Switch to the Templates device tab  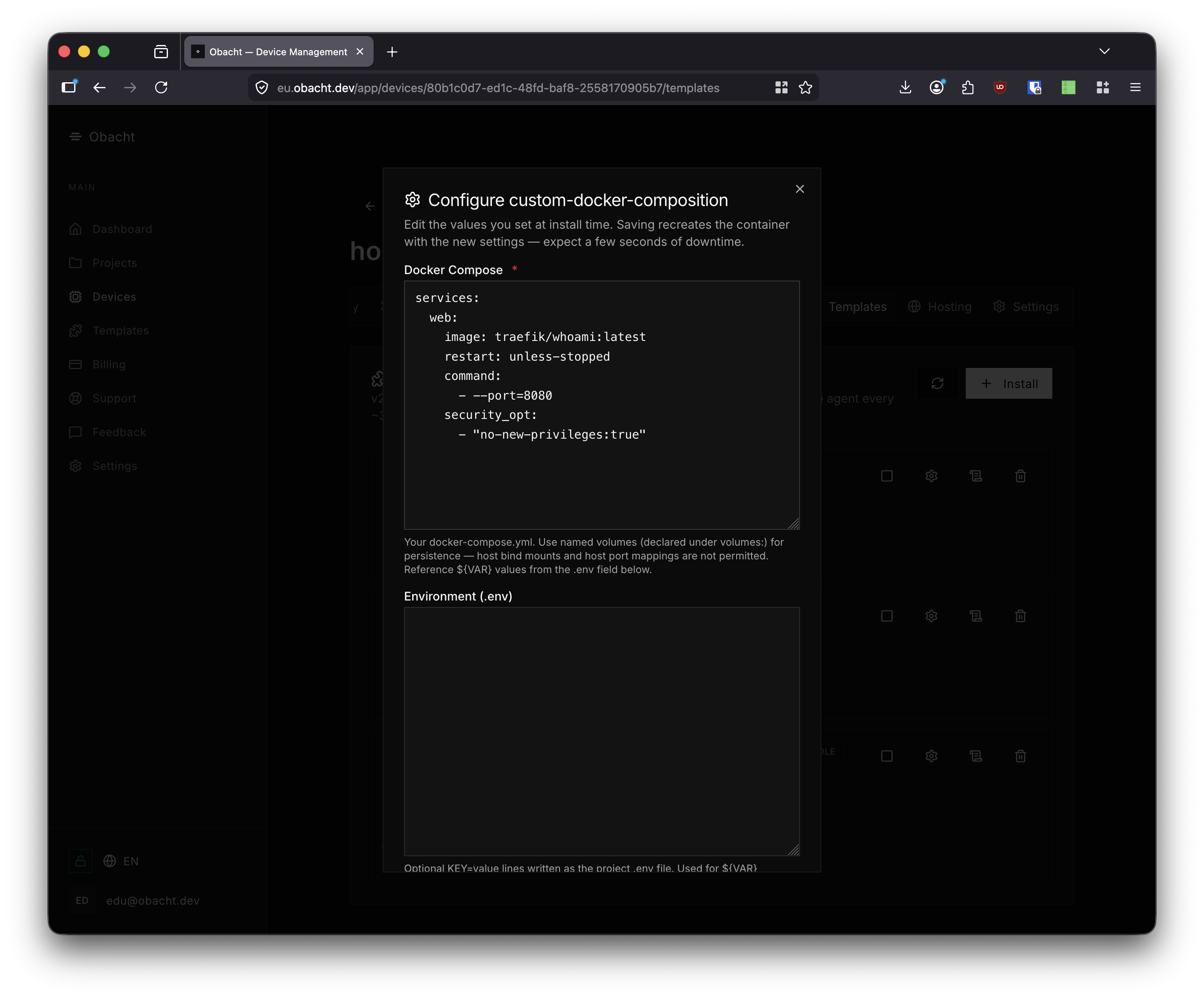coord(857,307)
